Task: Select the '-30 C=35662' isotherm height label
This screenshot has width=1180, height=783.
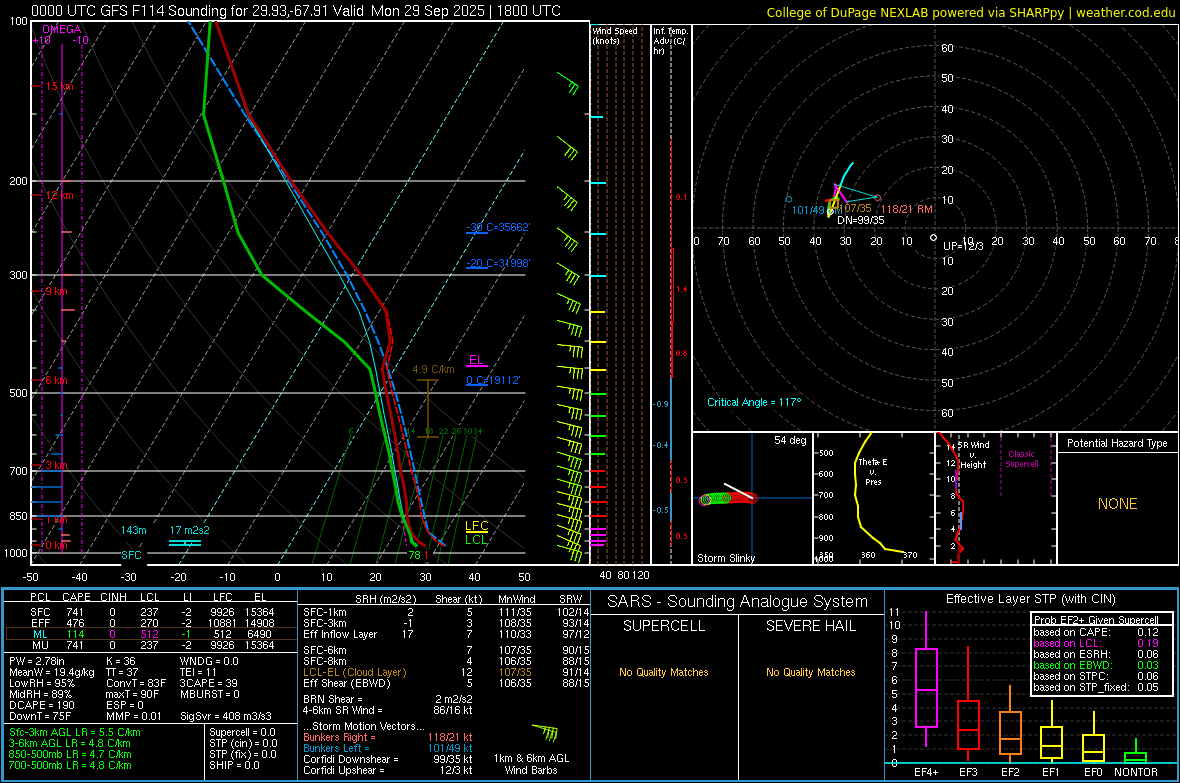Action: click(x=498, y=227)
